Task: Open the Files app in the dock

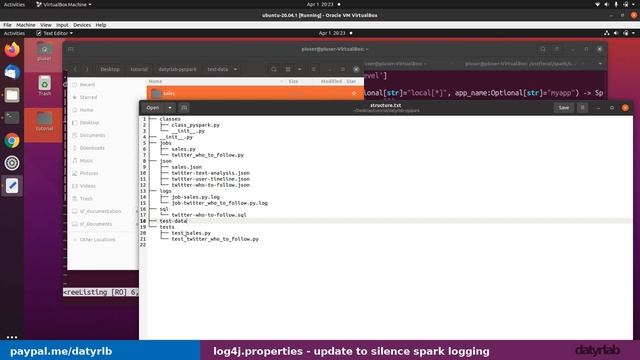Action: pyautogui.click(x=12, y=95)
